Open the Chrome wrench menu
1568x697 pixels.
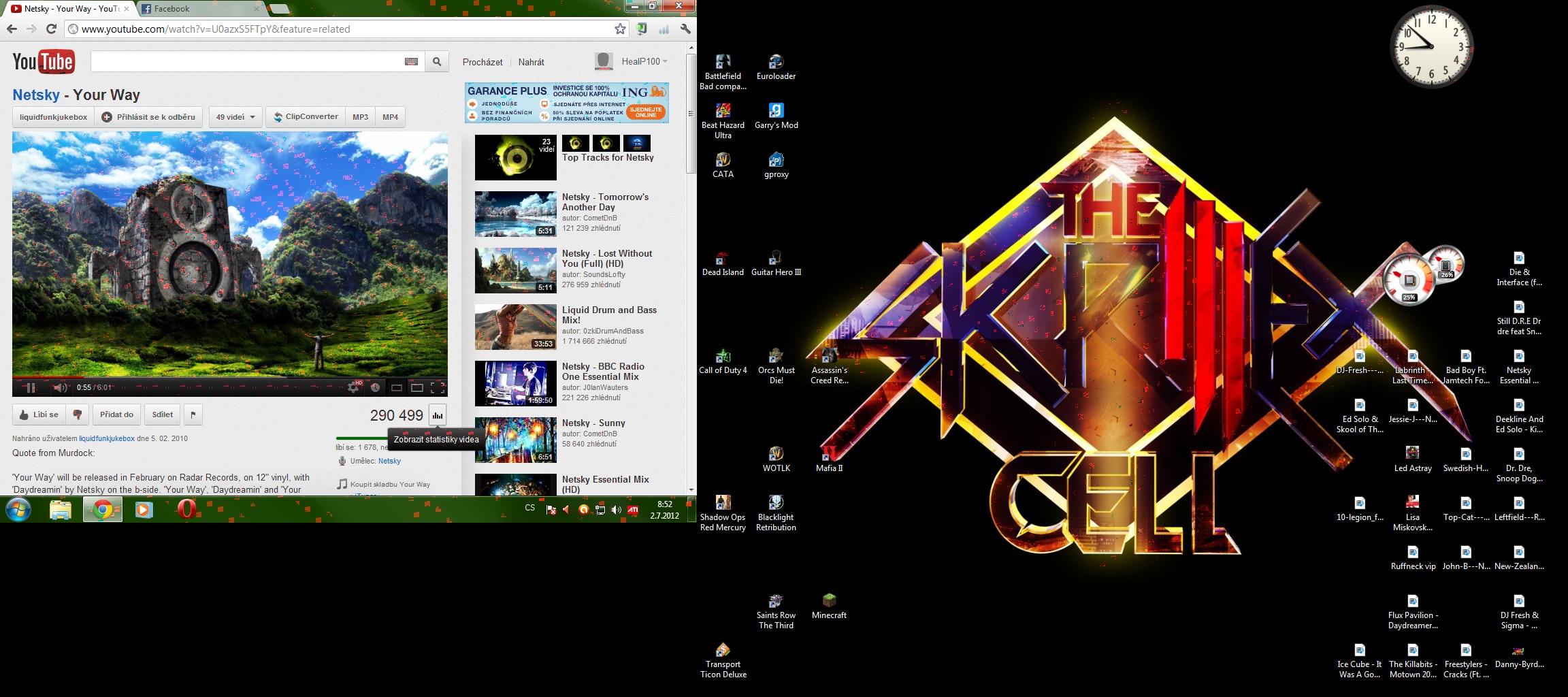(x=685, y=29)
